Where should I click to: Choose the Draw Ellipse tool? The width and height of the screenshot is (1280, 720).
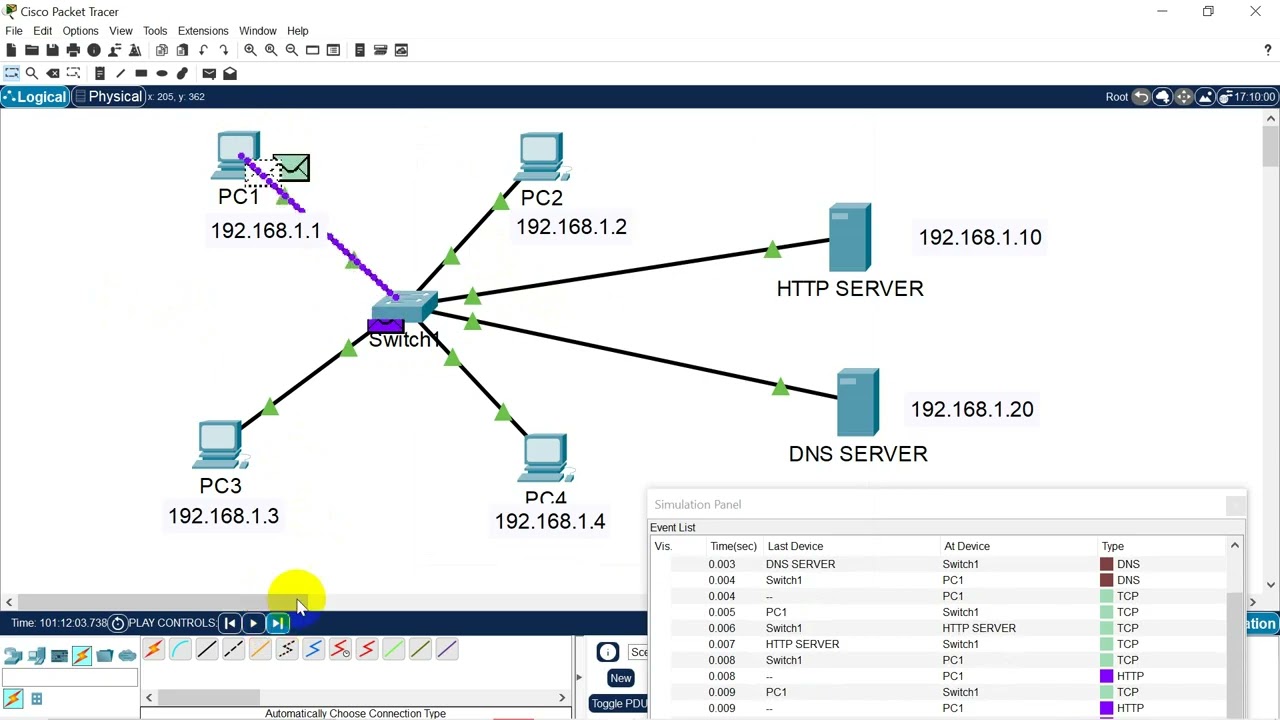[x=161, y=73]
